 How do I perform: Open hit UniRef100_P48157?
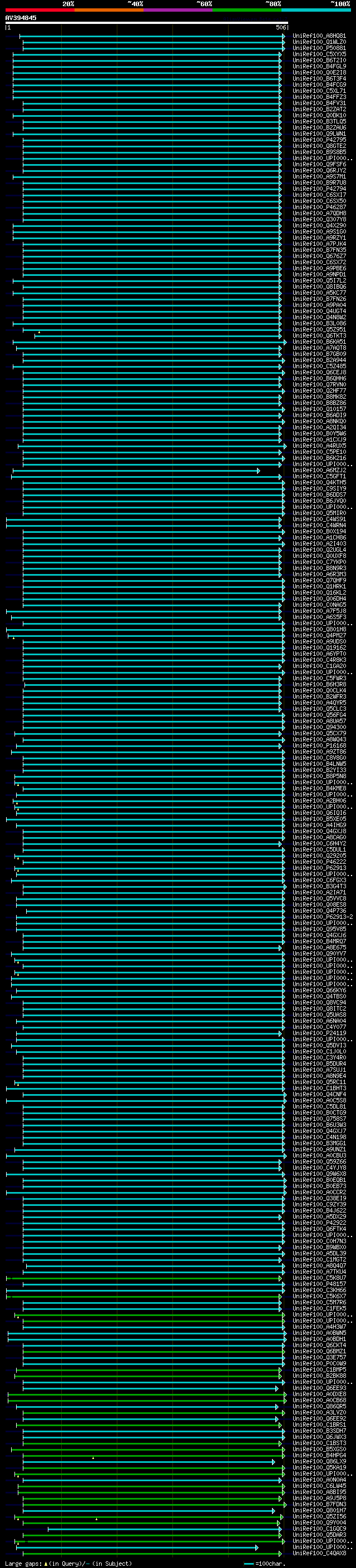tap(319, 1284)
